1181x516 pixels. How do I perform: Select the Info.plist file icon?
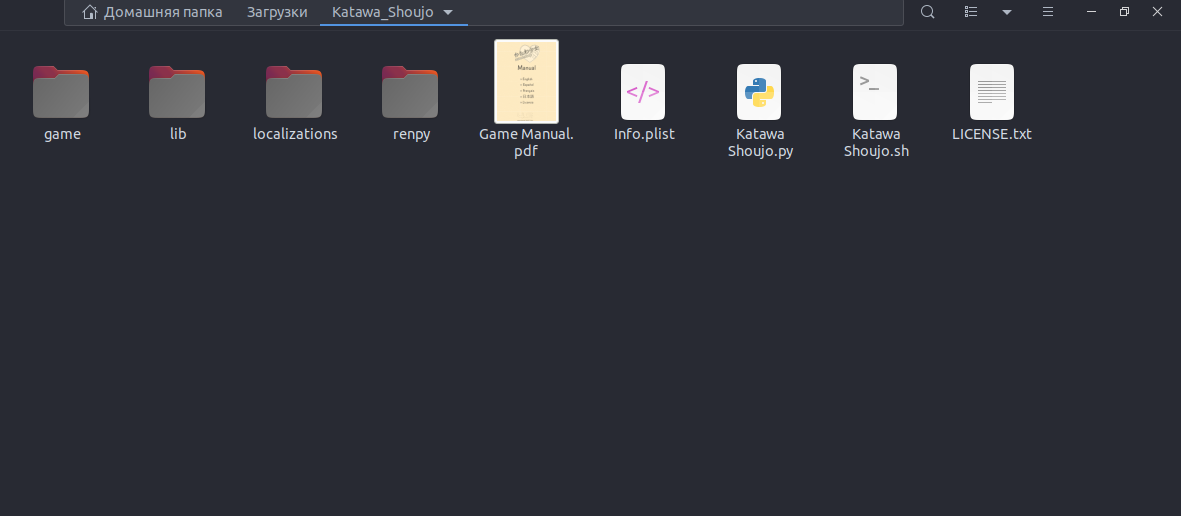(642, 92)
